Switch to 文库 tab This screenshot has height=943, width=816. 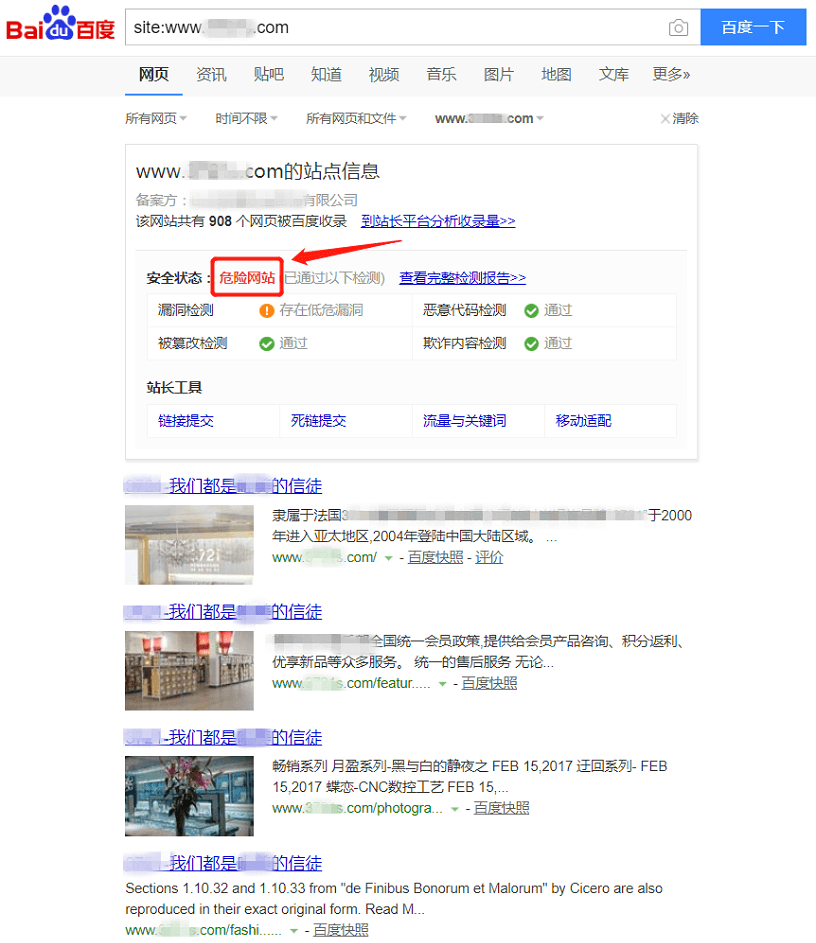pyautogui.click(x=613, y=75)
